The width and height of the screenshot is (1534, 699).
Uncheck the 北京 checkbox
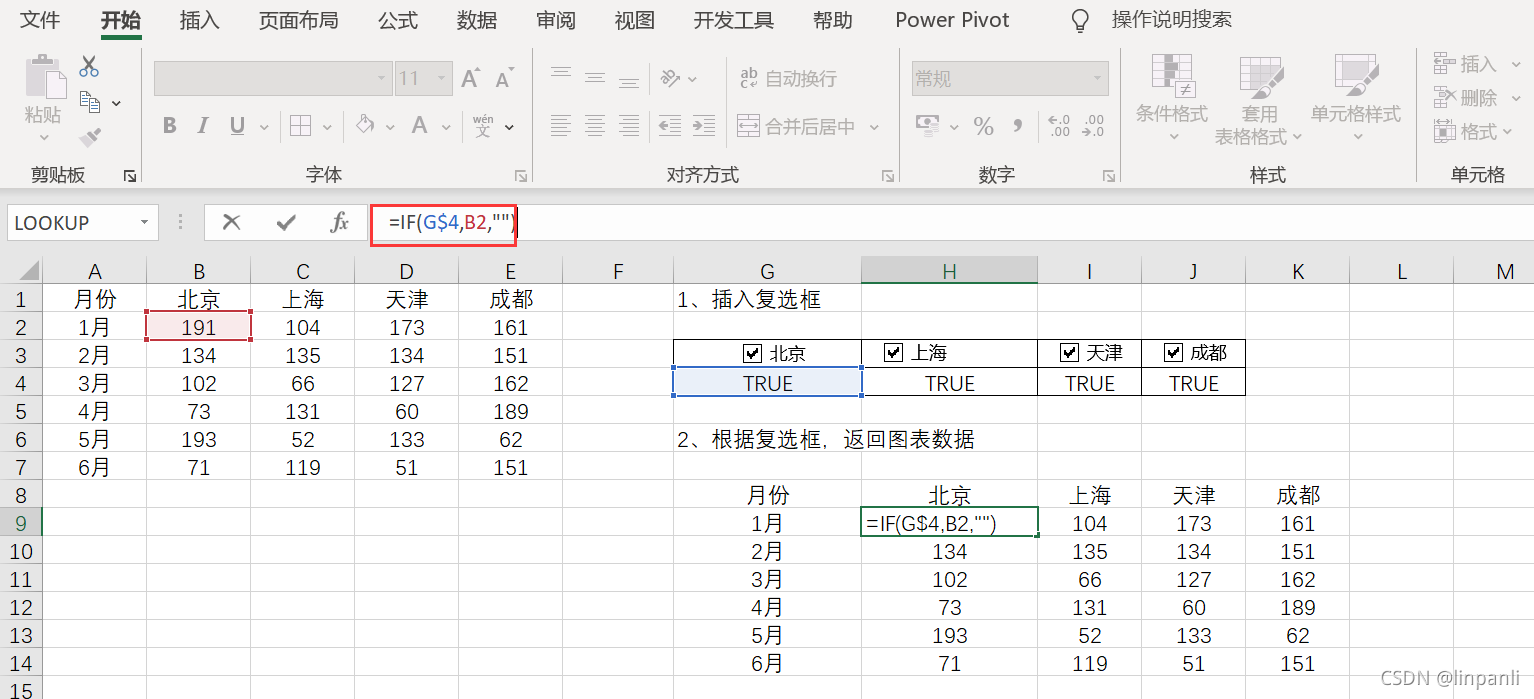(x=751, y=352)
